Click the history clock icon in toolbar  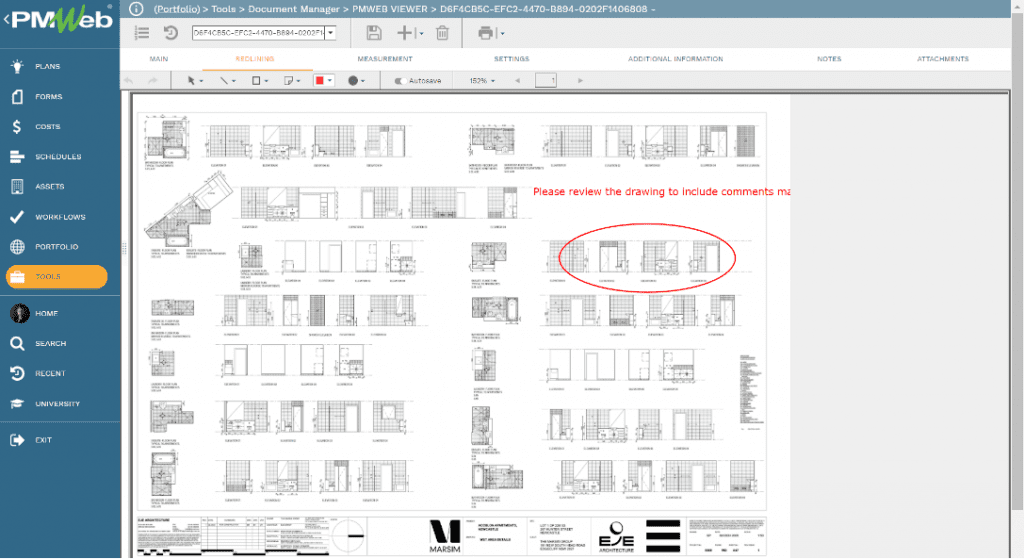(170, 33)
